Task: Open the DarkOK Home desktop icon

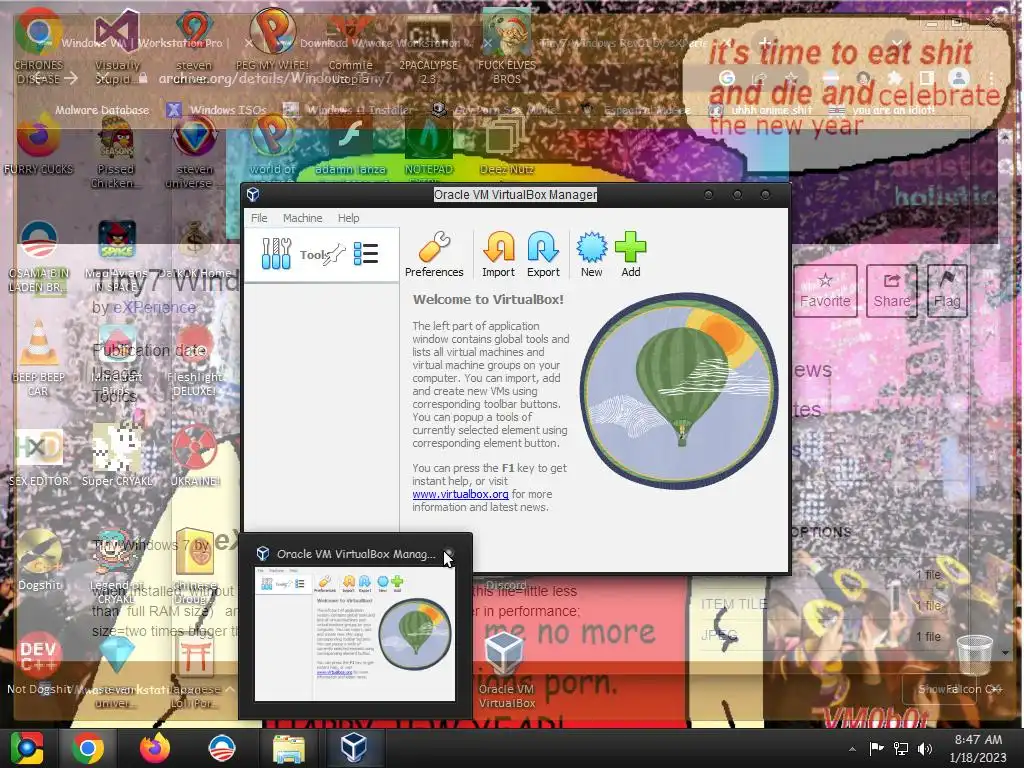Action: point(195,251)
